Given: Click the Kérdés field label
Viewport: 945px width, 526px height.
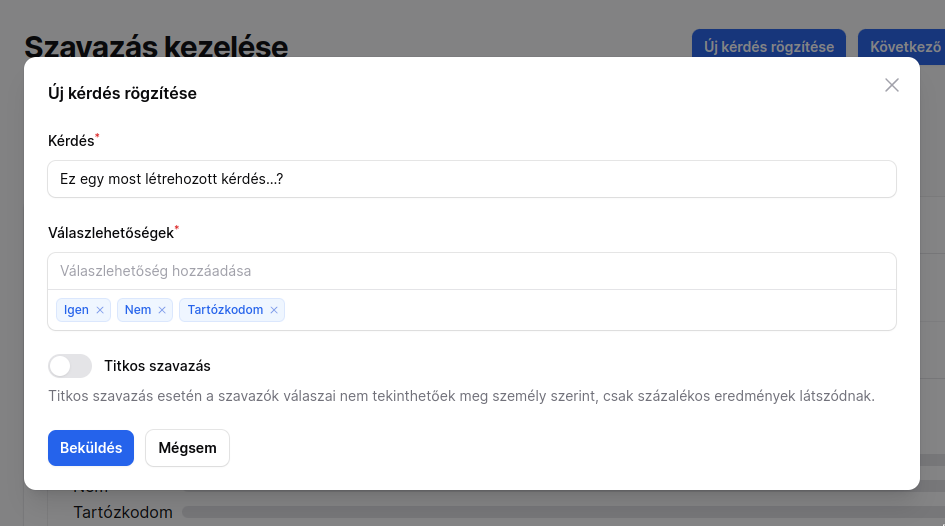Looking at the screenshot, I should (x=71, y=141).
